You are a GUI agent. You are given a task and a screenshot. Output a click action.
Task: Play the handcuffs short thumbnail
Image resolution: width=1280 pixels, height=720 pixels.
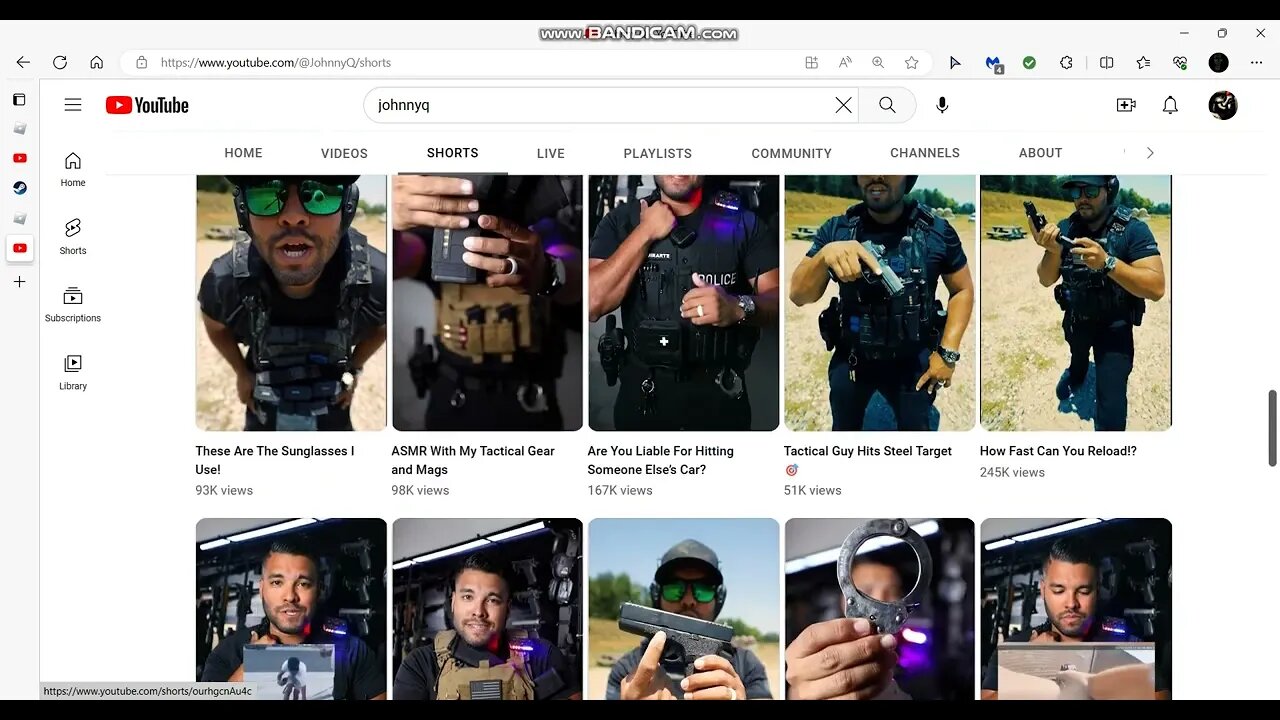pyautogui.click(x=879, y=609)
